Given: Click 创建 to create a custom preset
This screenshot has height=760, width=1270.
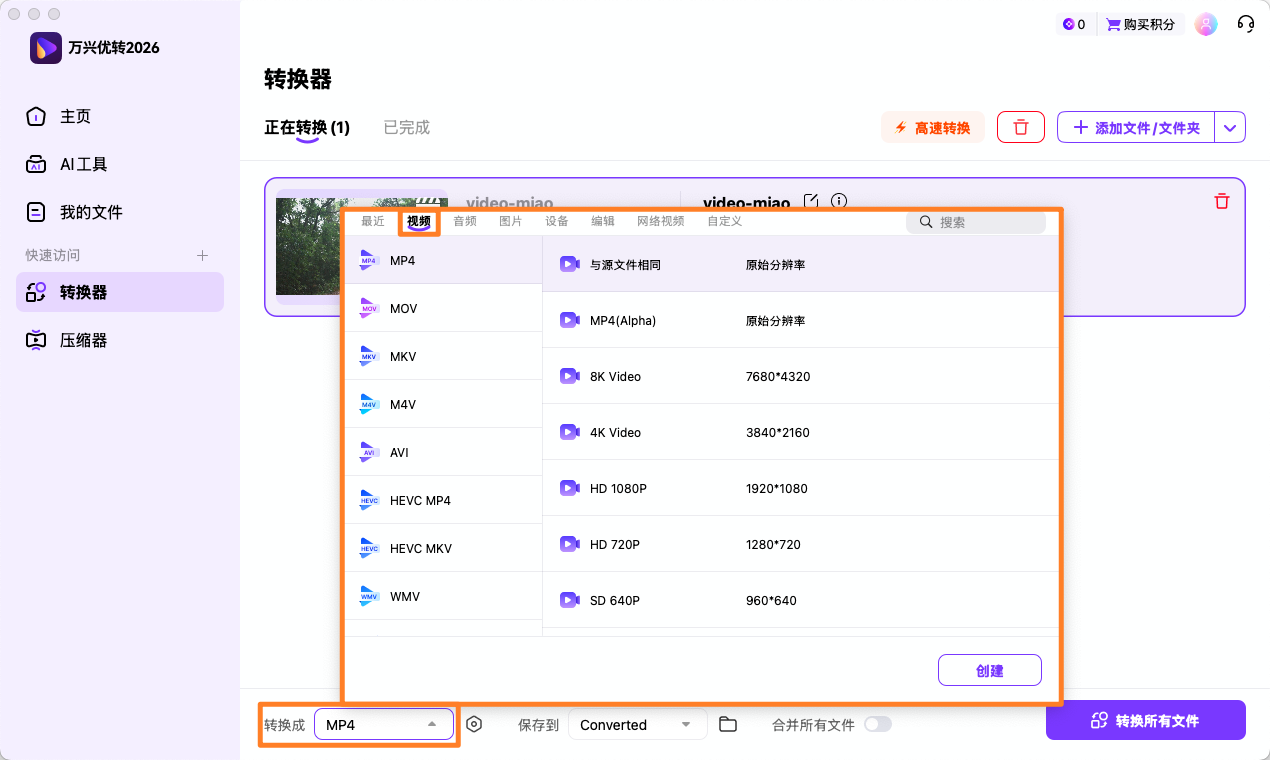Looking at the screenshot, I should (989, 669).
